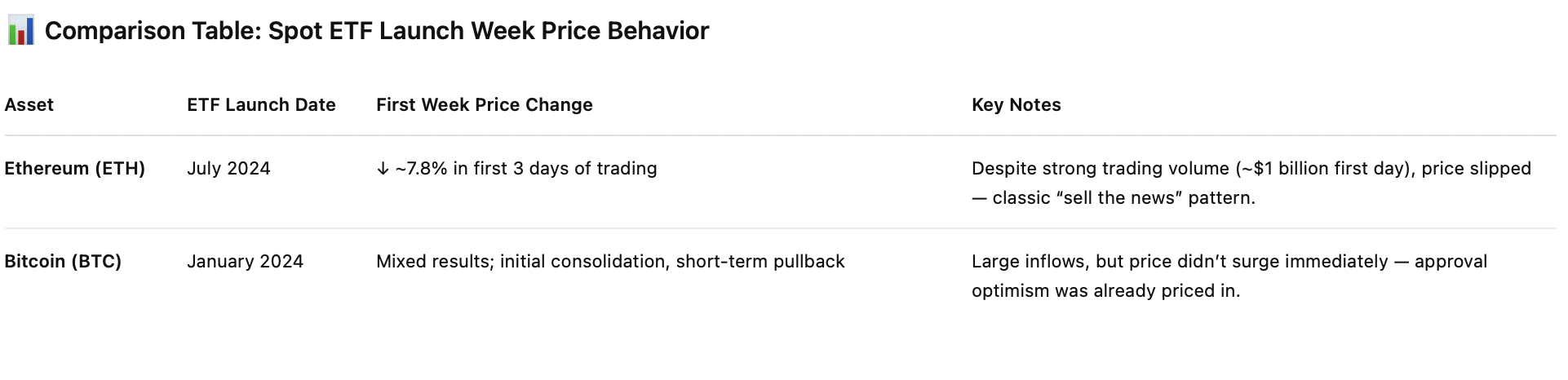1568x380 pixels.
Task: Select the Bitcoin (BTC) asset cell
Action: [63, 262]
